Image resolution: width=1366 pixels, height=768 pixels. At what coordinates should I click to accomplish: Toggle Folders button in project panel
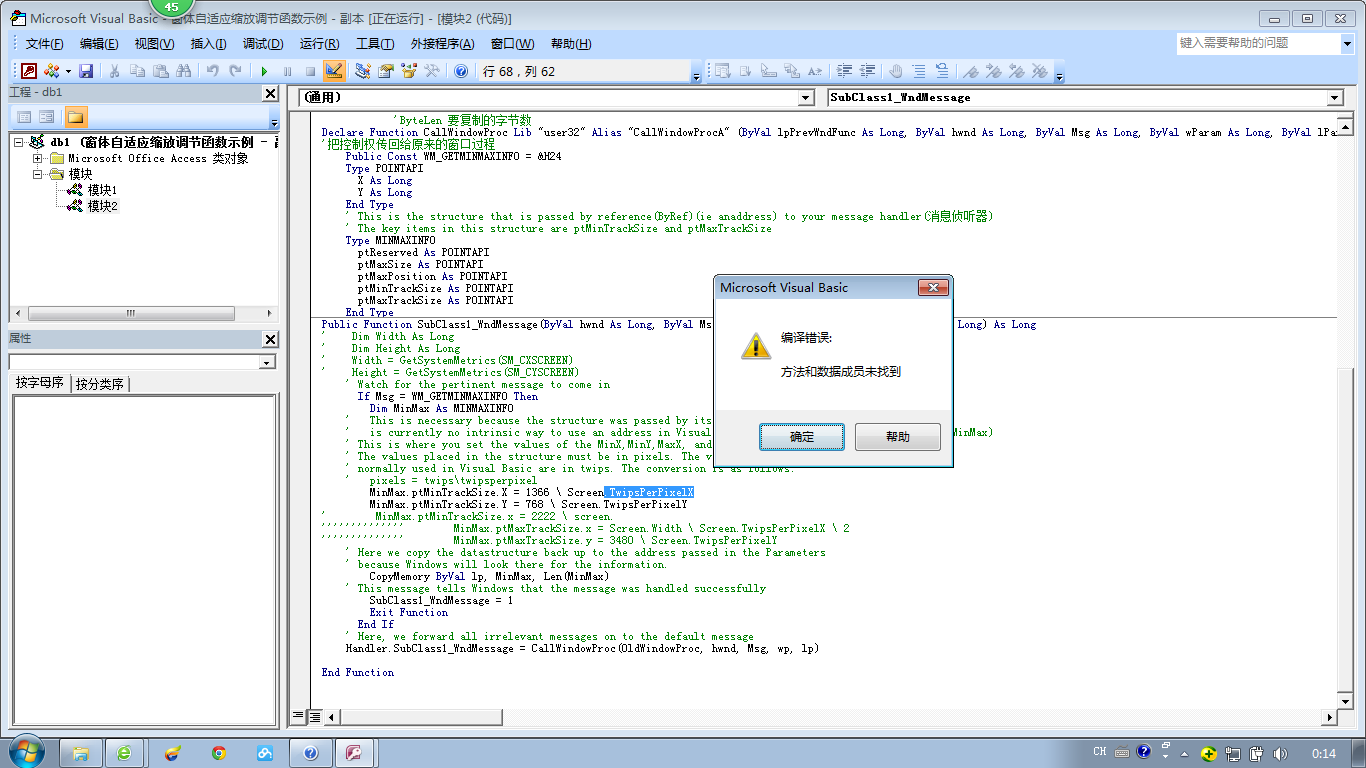pos(76,117)
